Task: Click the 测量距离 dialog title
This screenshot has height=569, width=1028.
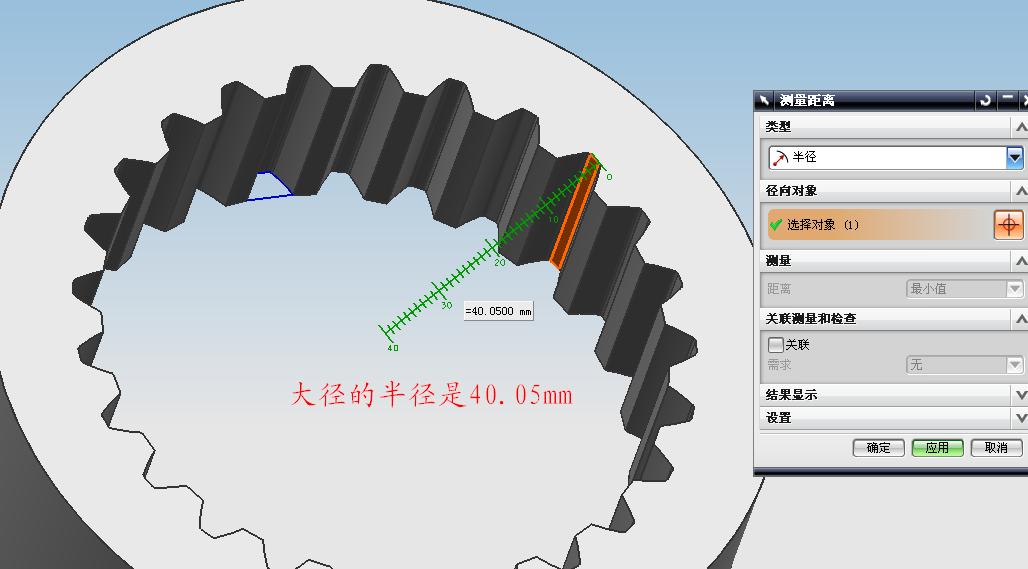Action: click(807, 100)
